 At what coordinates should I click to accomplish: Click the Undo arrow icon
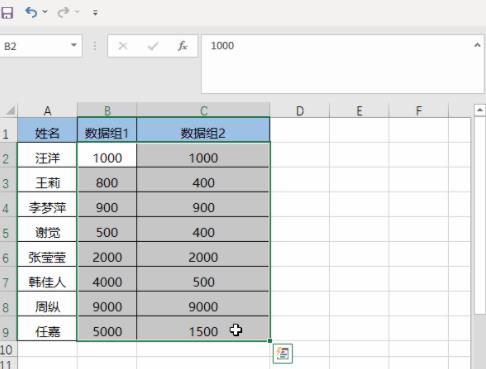[x=31, y=12]
